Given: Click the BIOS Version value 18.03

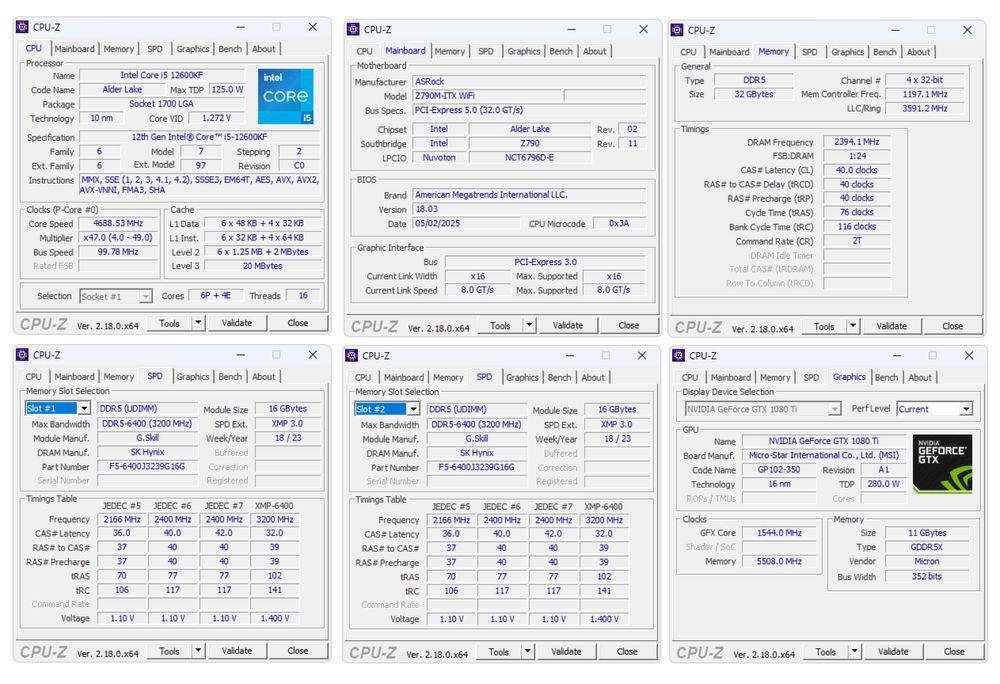Looking at the screenshot, I should pyautogui.click(x=529, y=209).
